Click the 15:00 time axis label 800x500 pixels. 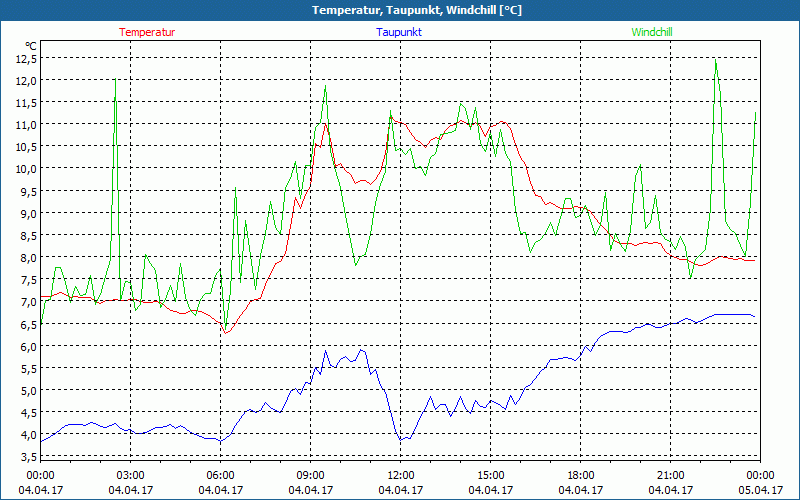491,476
